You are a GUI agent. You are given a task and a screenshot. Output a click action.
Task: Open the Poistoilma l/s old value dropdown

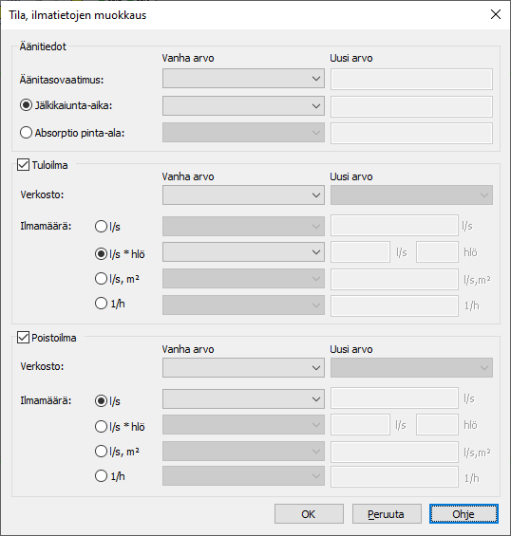(x=243, y=399)
